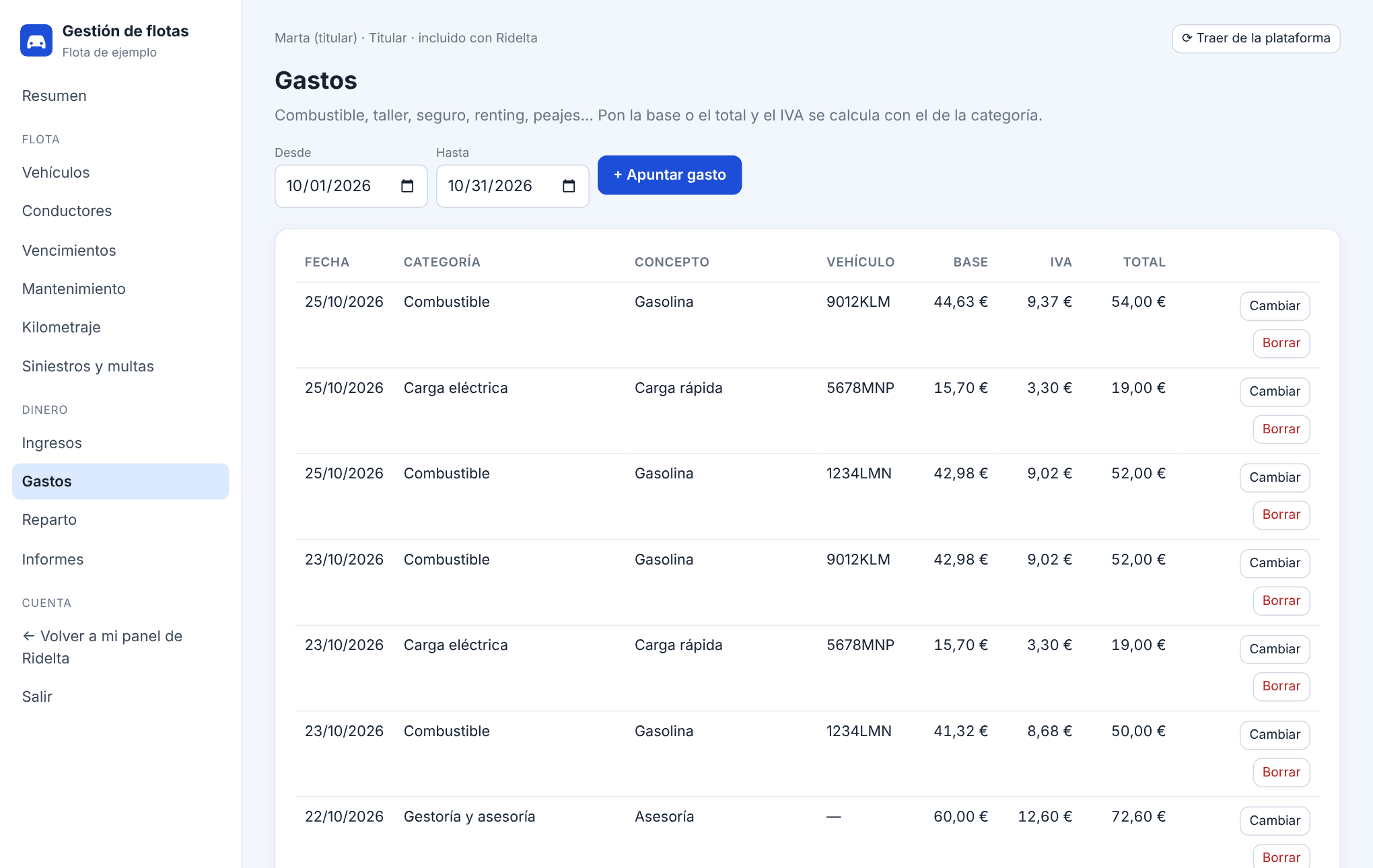Screen dimensions: 1373x868
Task: Click Borrar for 50,00 € Gasolina row
Action: click(1281, 772)
